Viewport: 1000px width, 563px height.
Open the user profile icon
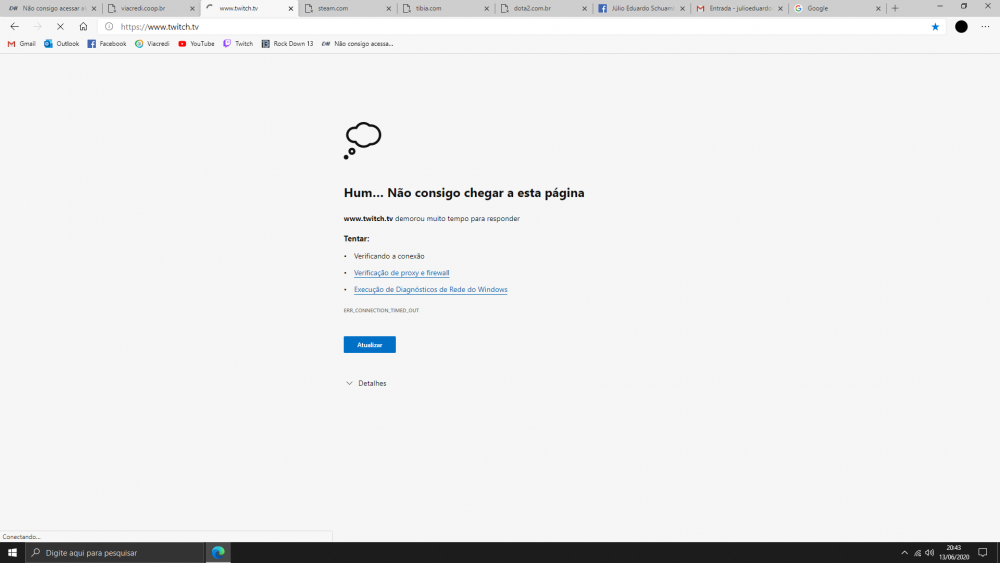(x=961, y=27)
